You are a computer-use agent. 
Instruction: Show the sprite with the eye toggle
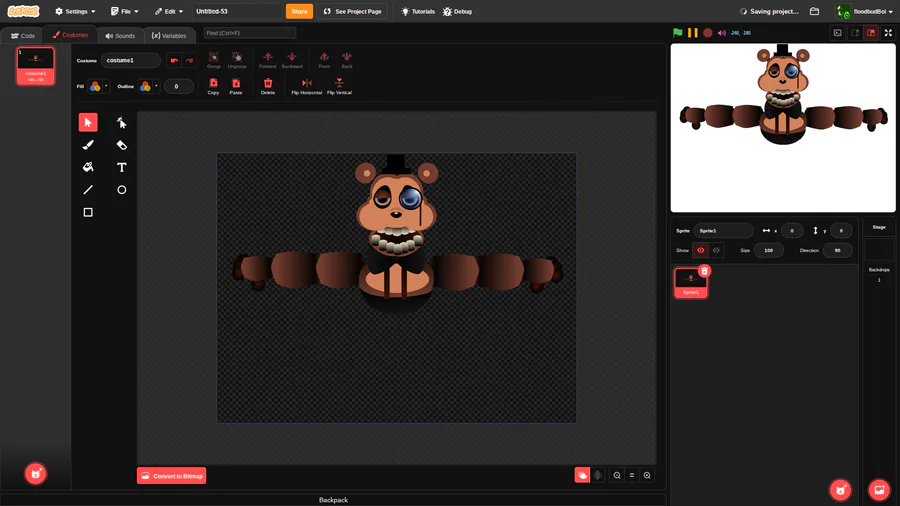pos(700,250)
